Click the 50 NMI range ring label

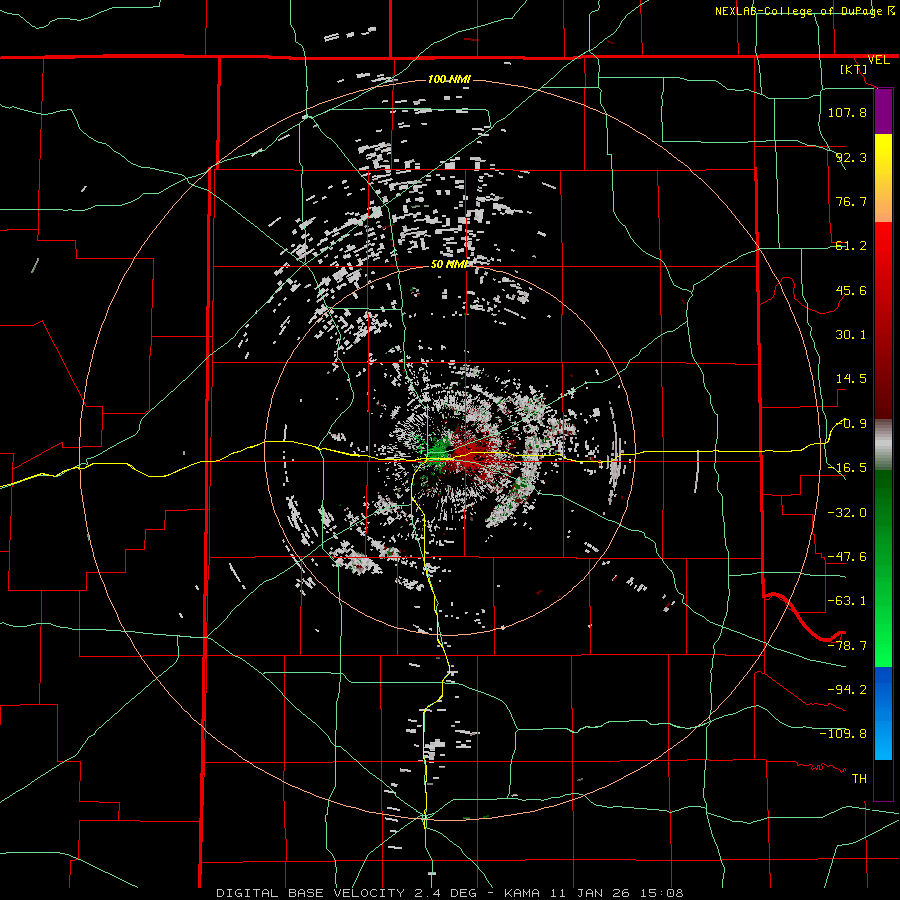(449, 264)
